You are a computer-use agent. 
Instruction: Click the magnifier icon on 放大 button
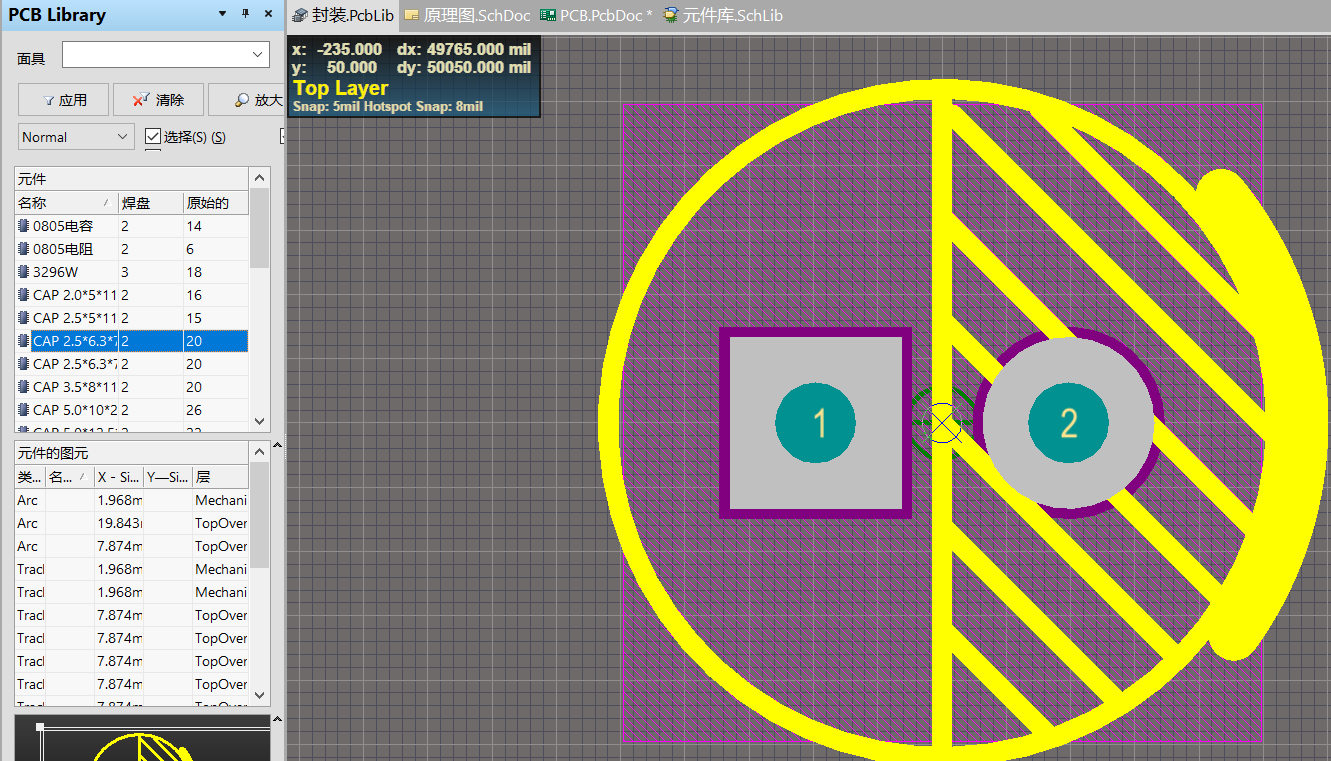[x=242, y=100]
